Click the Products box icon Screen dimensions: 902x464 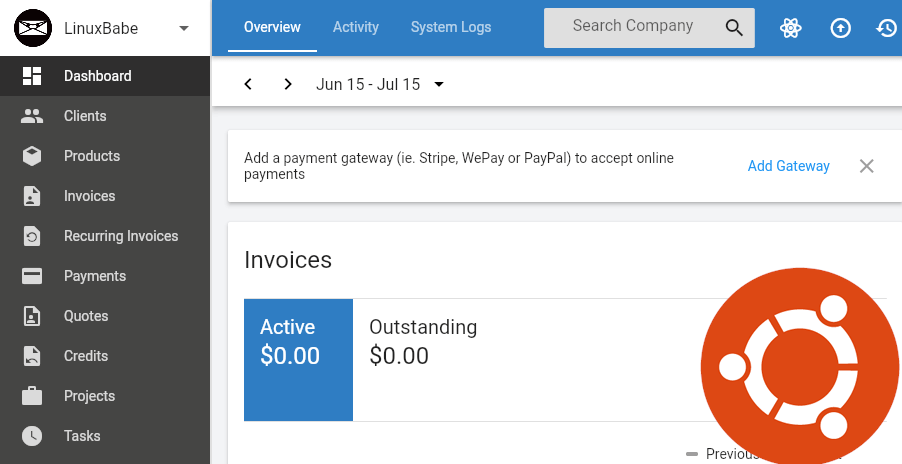point(32,156)
